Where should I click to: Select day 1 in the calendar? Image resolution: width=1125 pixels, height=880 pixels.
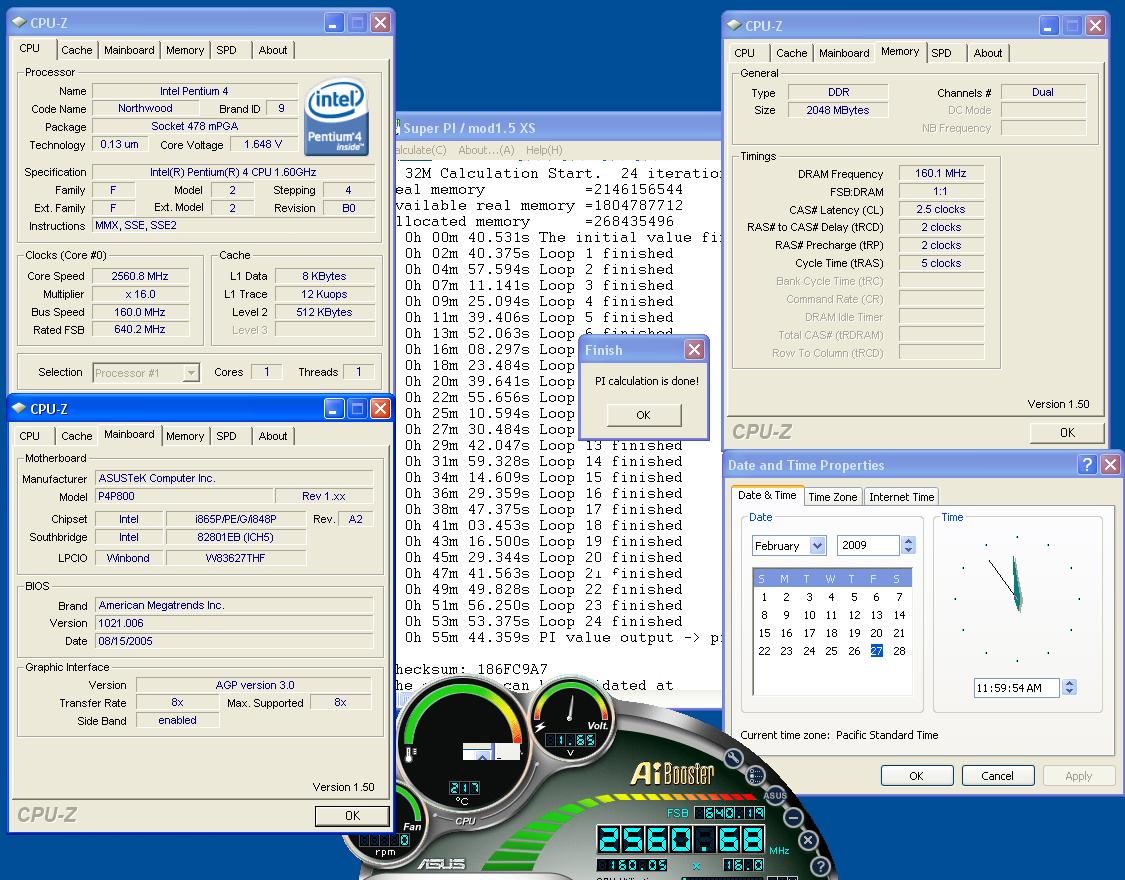click(x=764, y=597)
